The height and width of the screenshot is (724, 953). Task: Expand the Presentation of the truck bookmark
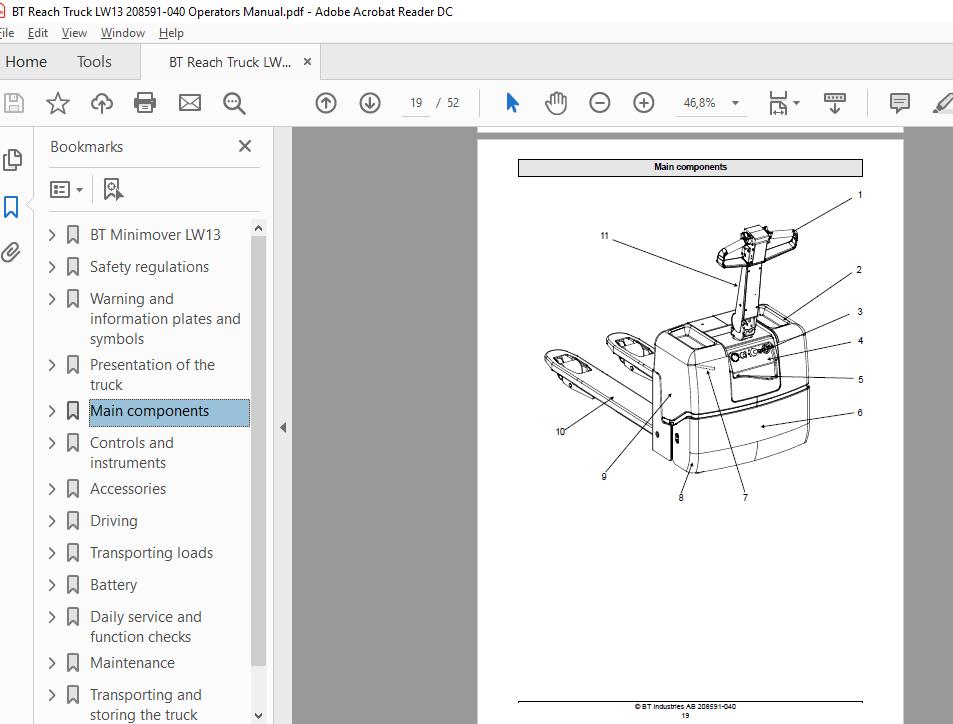coord(52,365)
